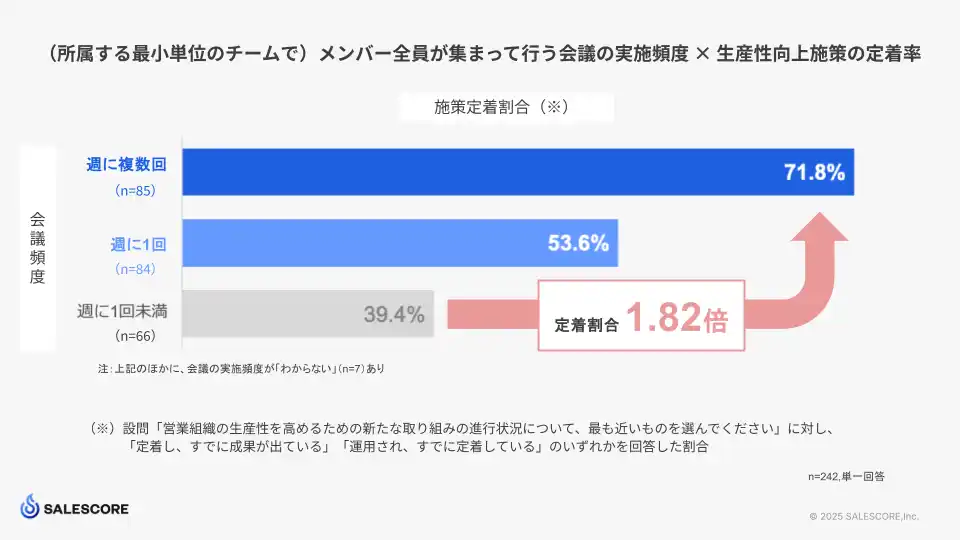
Task: Click the SALESCORE wordmark text
Action: [x=86, y=509]
